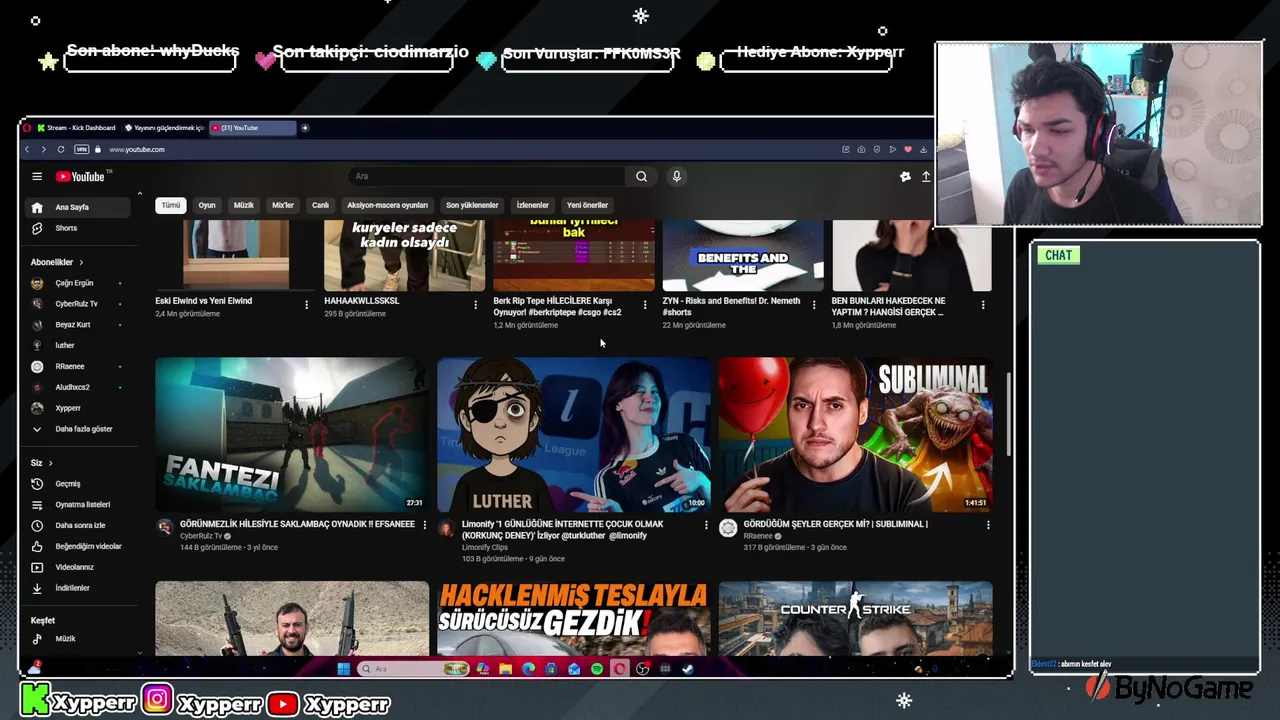Start voice search with microphone icon
The width and height of the screenshot is (1280, 720).
(x=676, y=177)
